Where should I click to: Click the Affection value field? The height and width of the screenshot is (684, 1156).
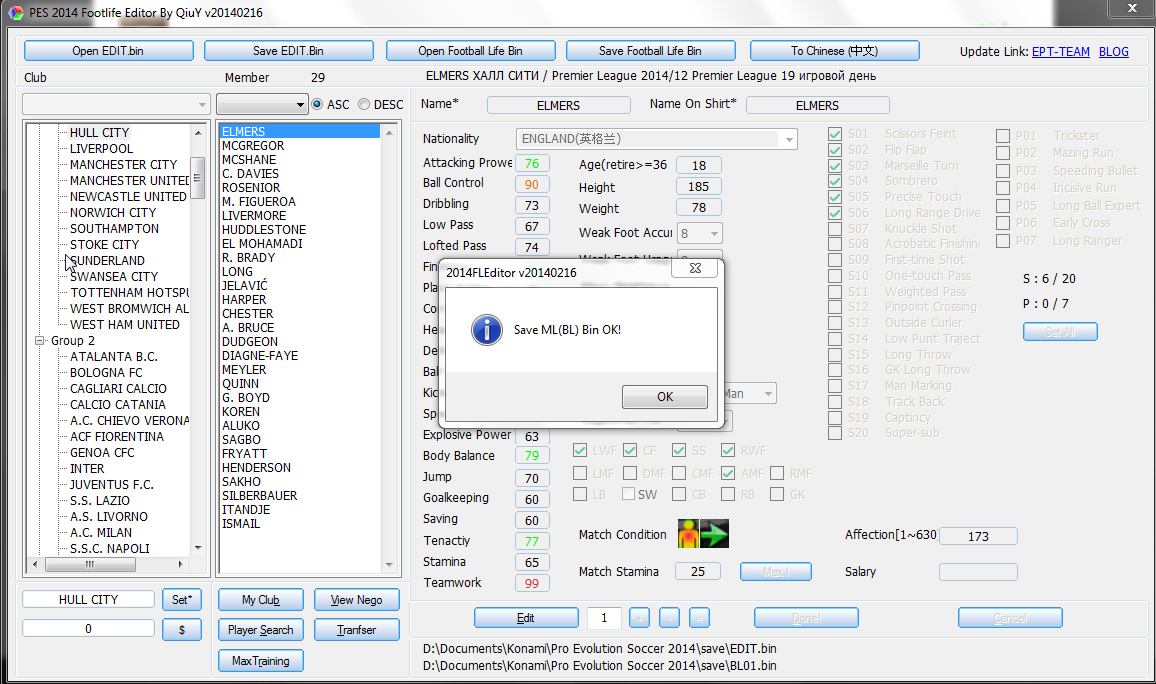[x=978, y=537]
